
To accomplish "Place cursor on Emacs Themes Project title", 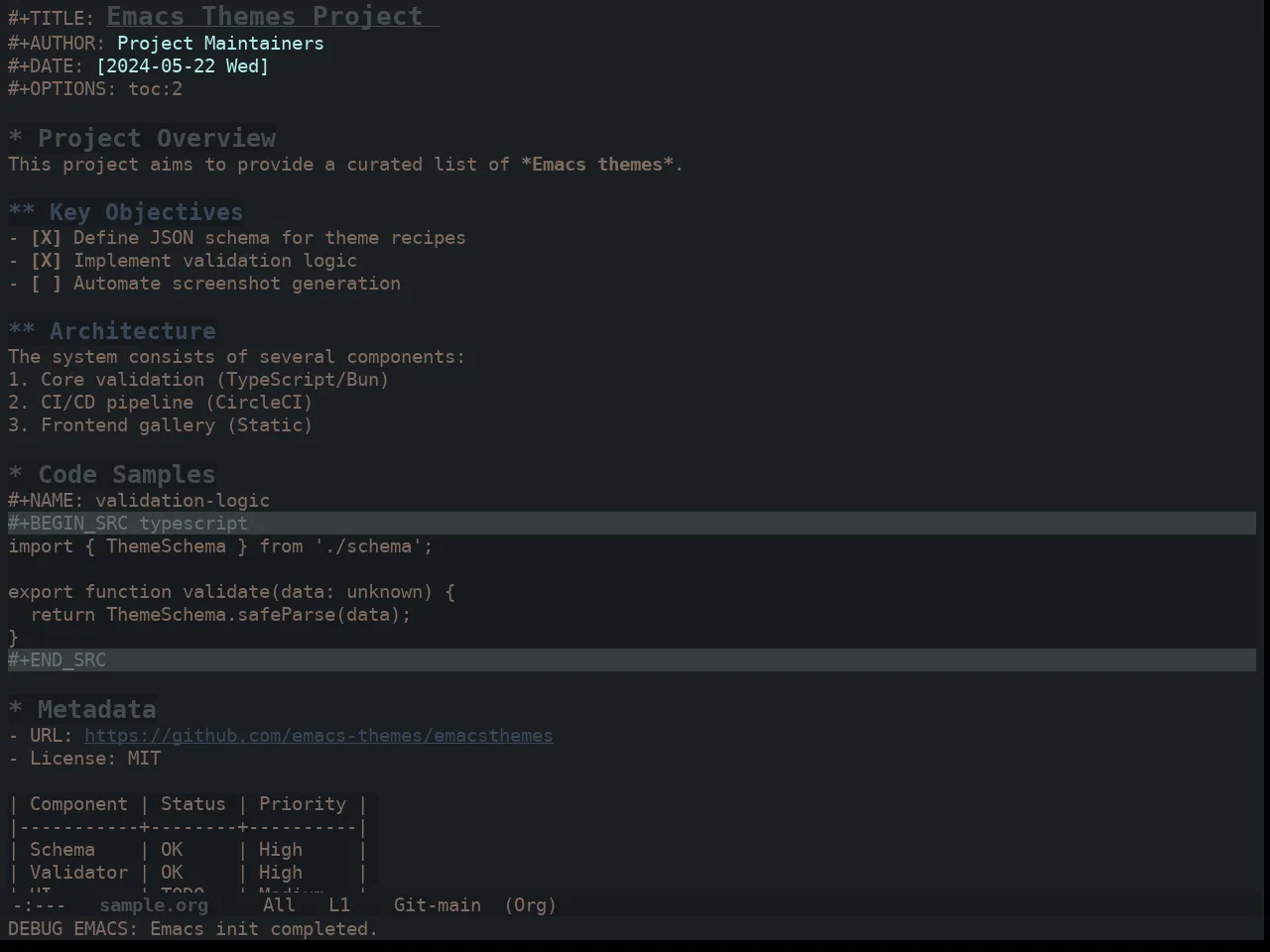I will 265,16.
